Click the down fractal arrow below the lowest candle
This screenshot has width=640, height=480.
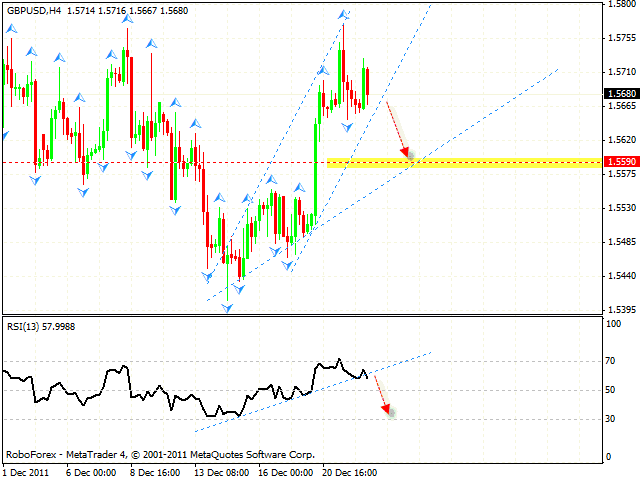coord(227,308)
